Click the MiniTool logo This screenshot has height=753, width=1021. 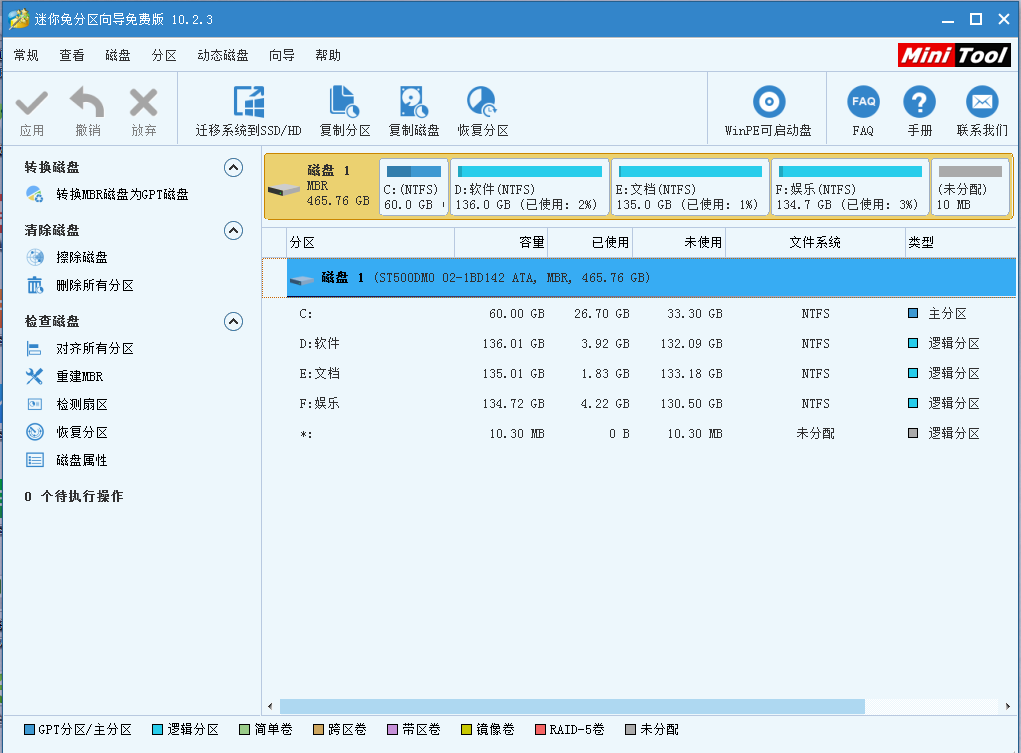click(x=954, y=55)
